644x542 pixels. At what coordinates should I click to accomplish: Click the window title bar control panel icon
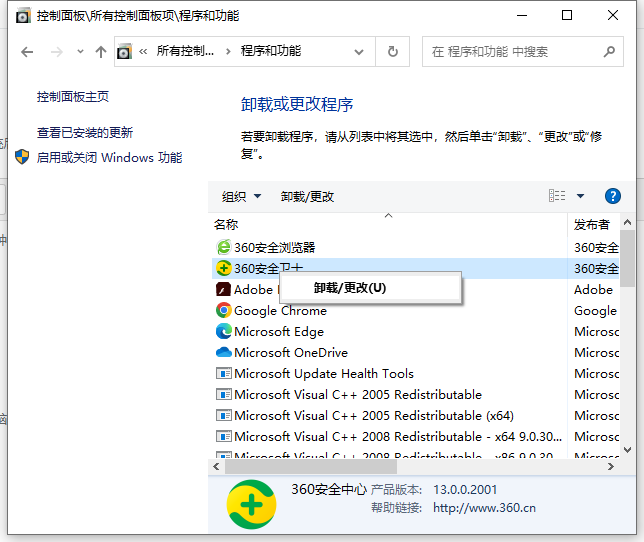click(23, 16)
